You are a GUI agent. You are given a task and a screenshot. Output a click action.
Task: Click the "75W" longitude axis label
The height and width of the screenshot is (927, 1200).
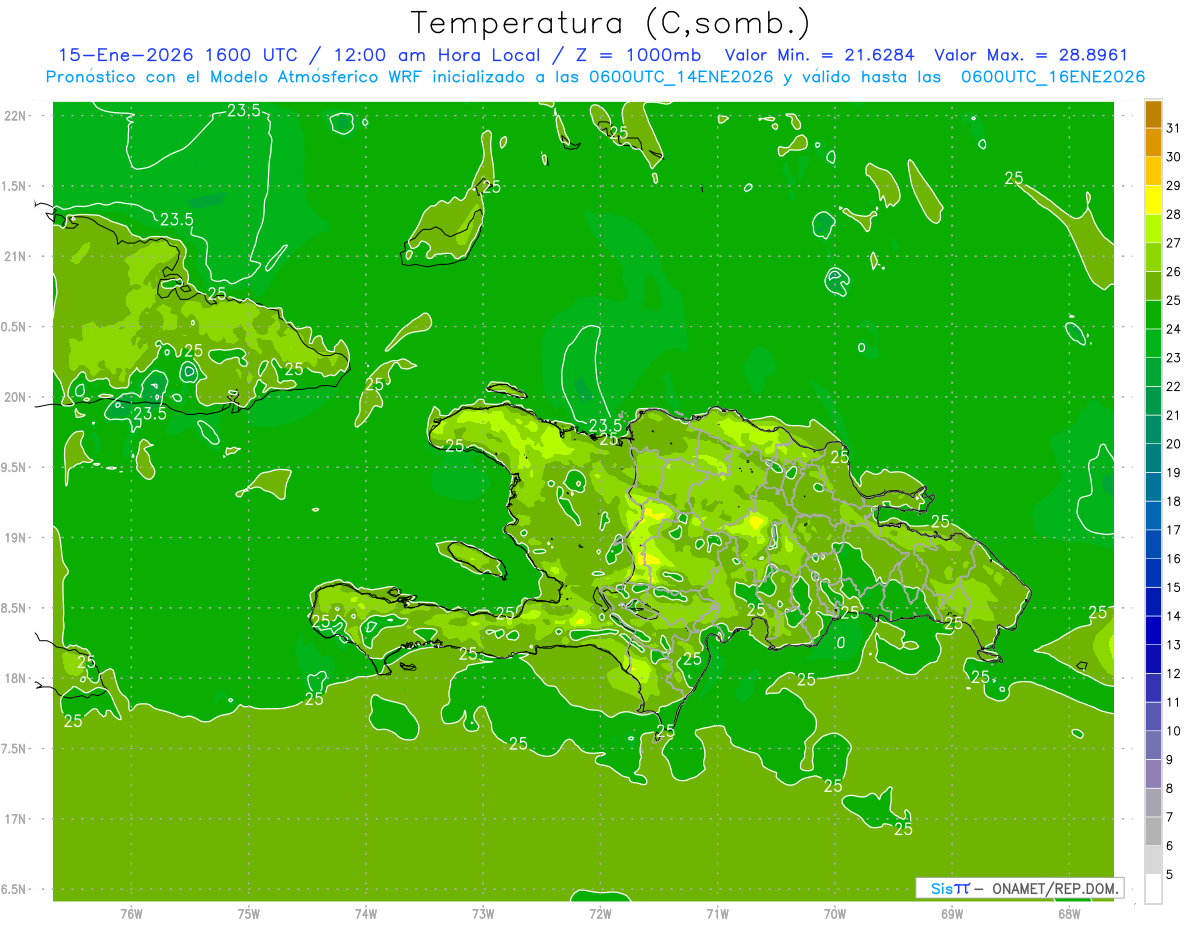[x=249, y=914]
